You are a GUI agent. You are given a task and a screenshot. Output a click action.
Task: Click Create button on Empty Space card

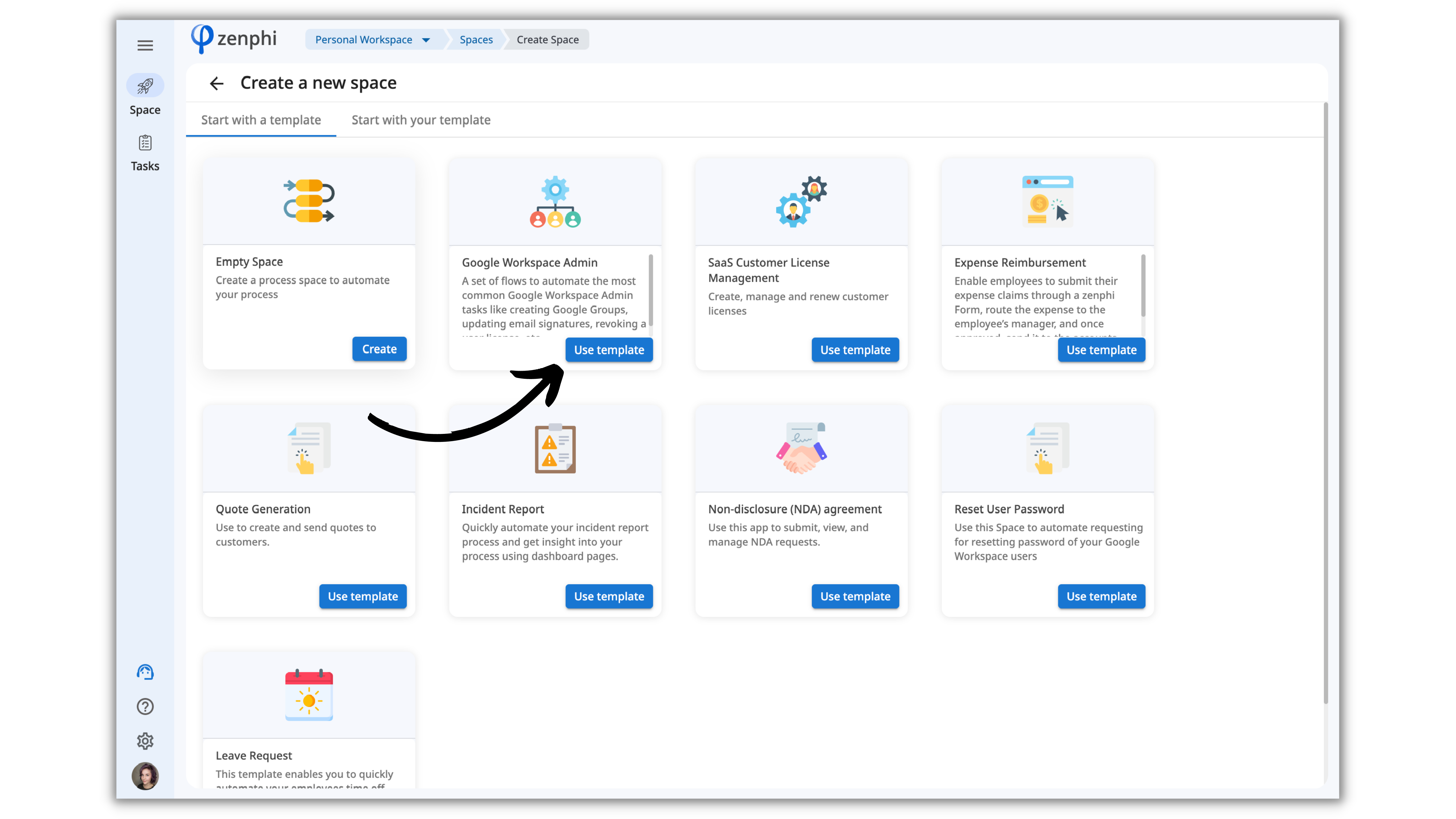click(x=379, y=349)
